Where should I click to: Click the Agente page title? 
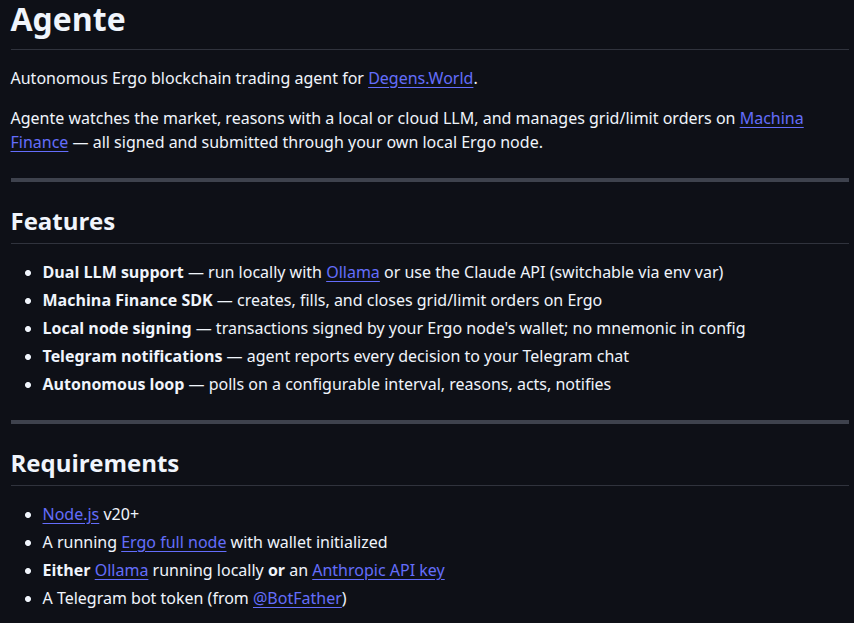(68, 20)
